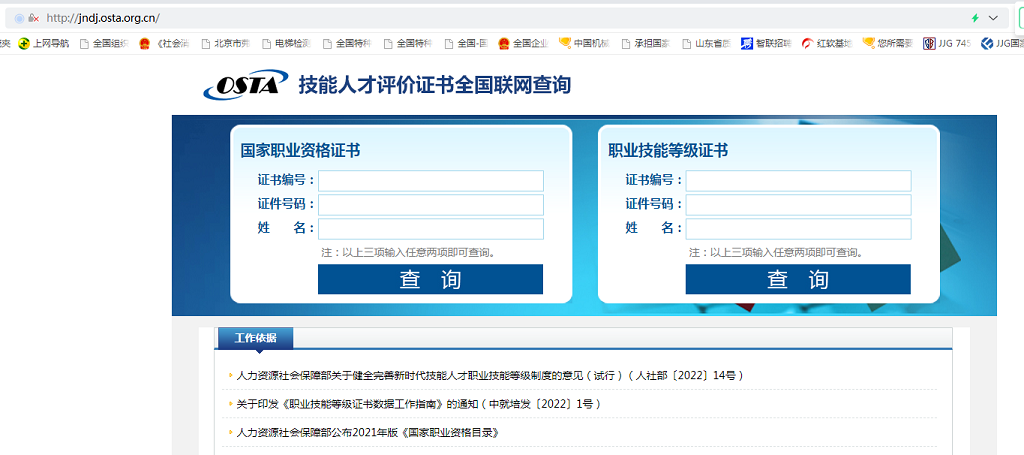Click 证书编号 field under 国家职业资格证书
1024x455 pixels.
click(430, 181)
